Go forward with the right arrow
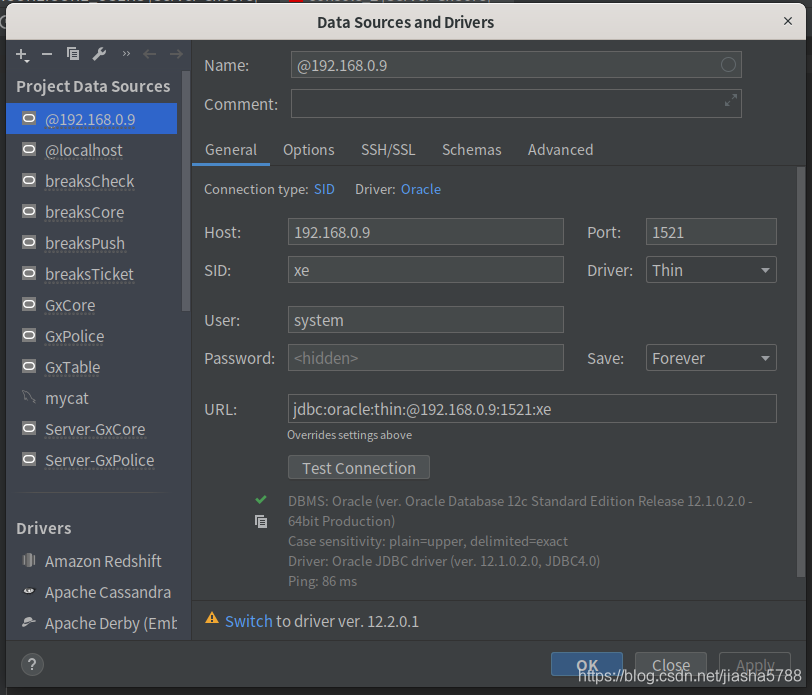 pyautogui.click(x=176, y=54)
